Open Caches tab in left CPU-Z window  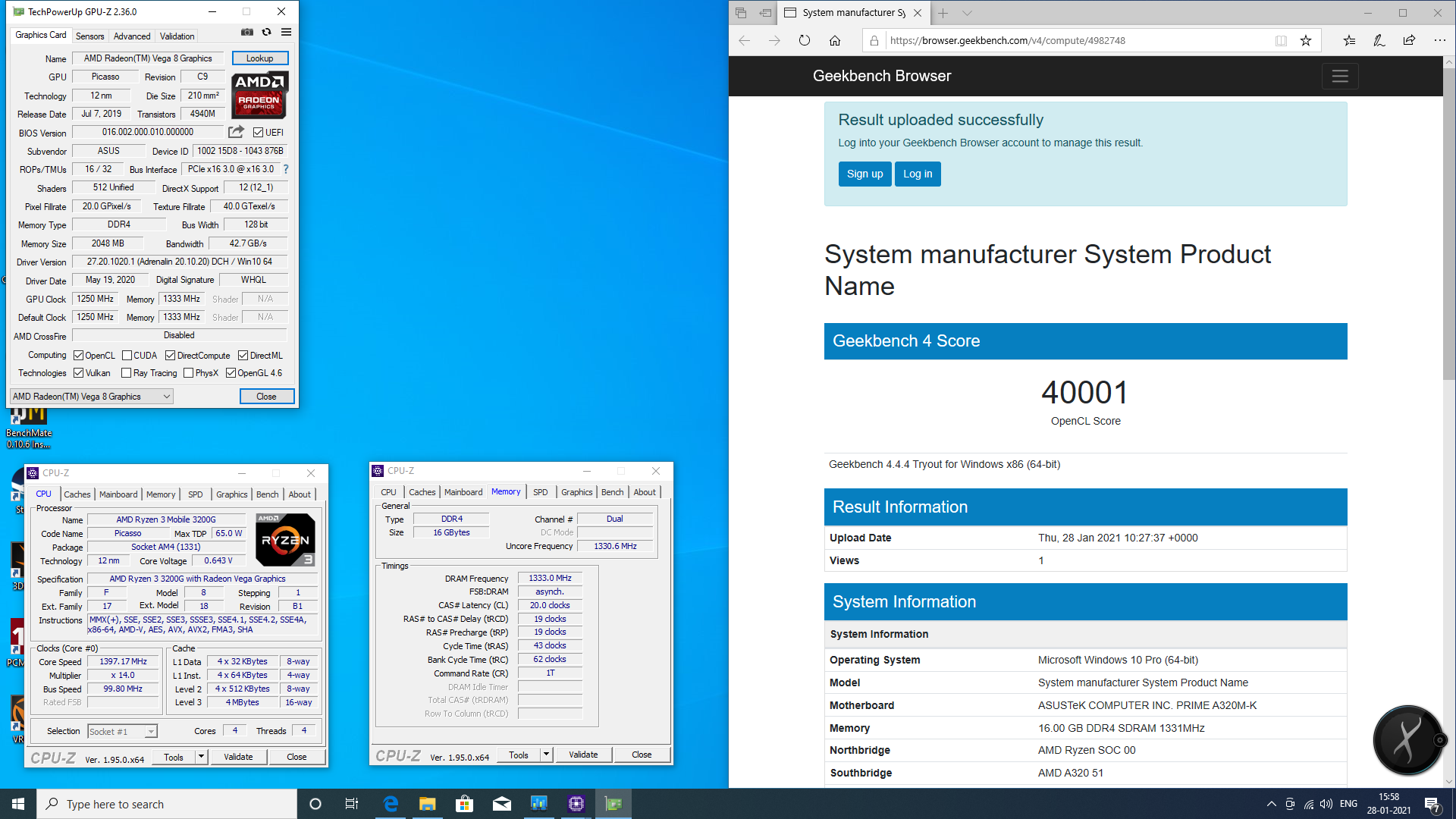pos(77,494)
